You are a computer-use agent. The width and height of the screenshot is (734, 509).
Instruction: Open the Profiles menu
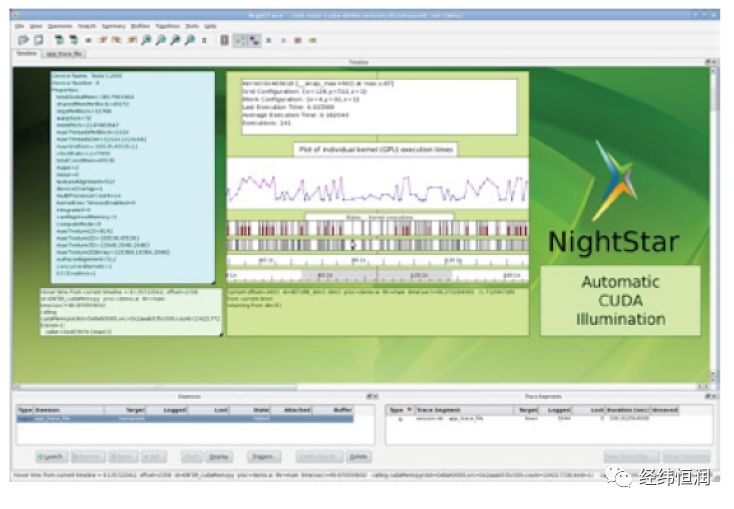coord(140,26)
